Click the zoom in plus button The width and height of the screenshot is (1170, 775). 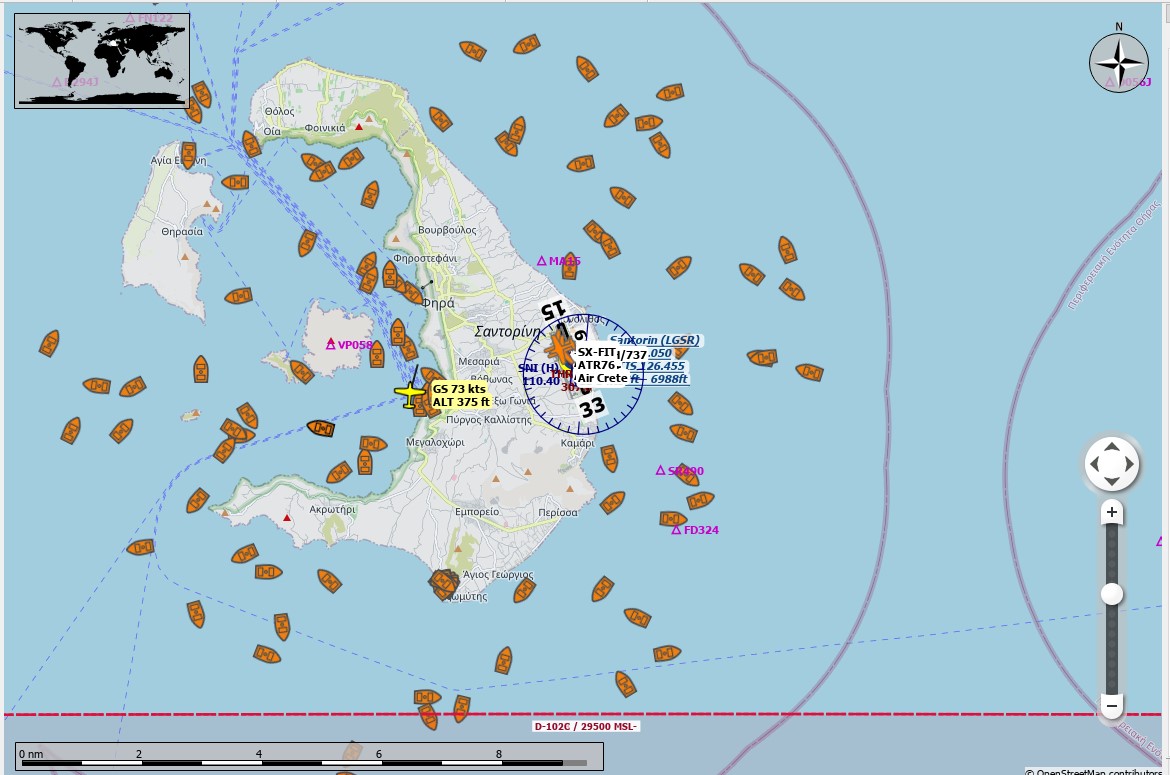pyautogui.click(x=1112, y=512)
